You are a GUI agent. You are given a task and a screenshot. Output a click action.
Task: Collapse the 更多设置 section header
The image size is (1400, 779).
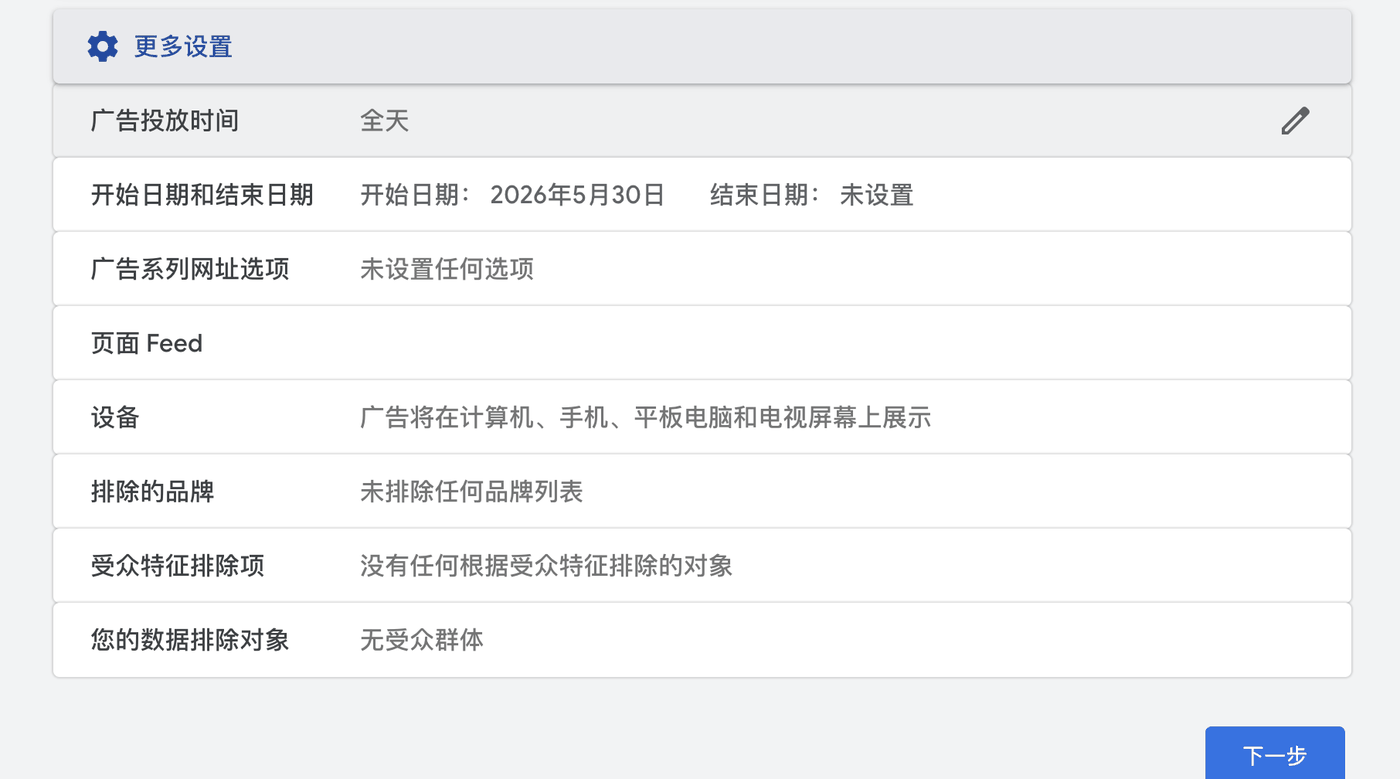702,47
